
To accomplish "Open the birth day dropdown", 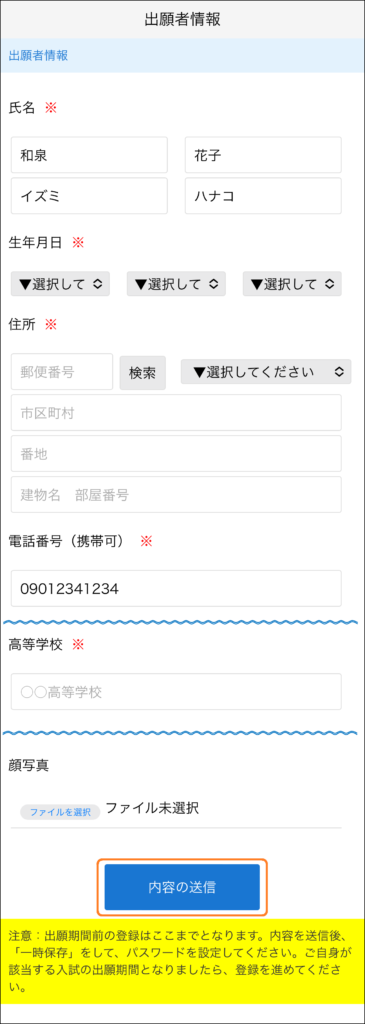I will 292,284.
